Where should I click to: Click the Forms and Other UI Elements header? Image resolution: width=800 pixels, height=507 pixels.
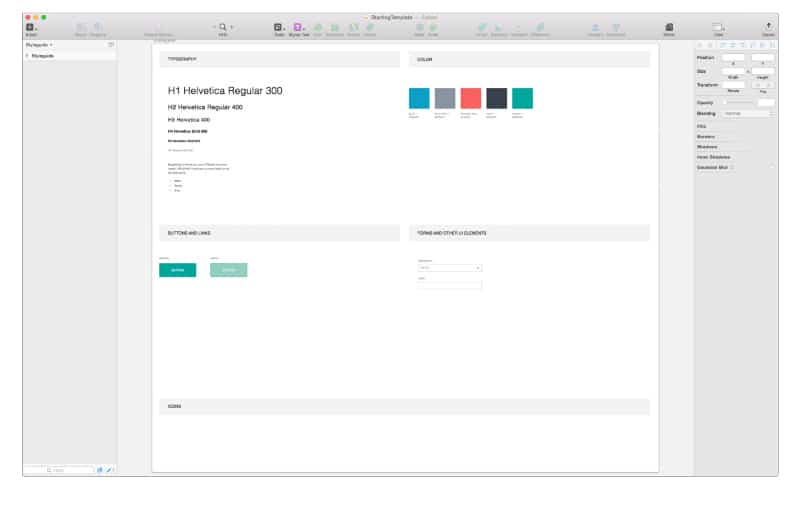pos(529,233)
